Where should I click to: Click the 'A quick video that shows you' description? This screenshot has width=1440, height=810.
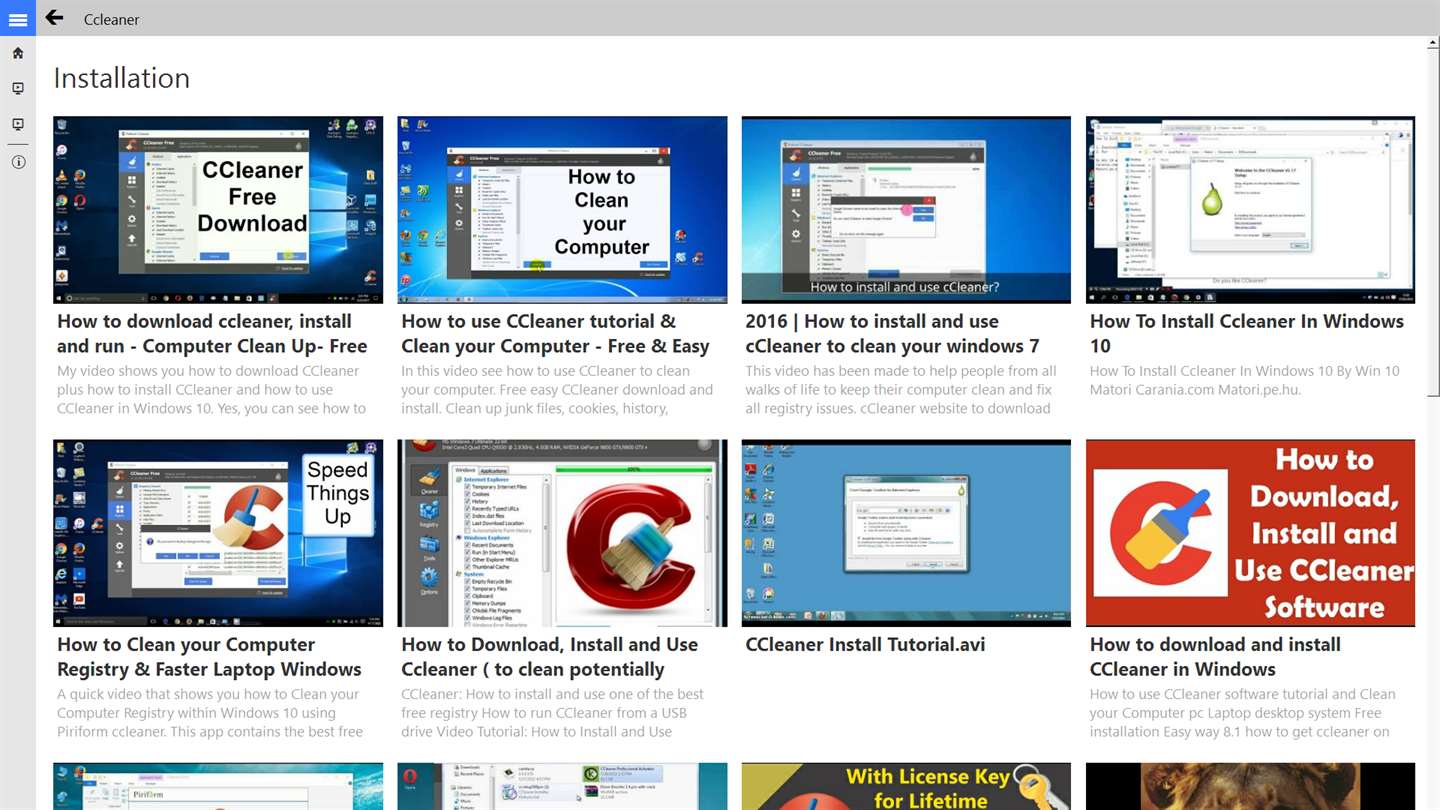(208, 713)
